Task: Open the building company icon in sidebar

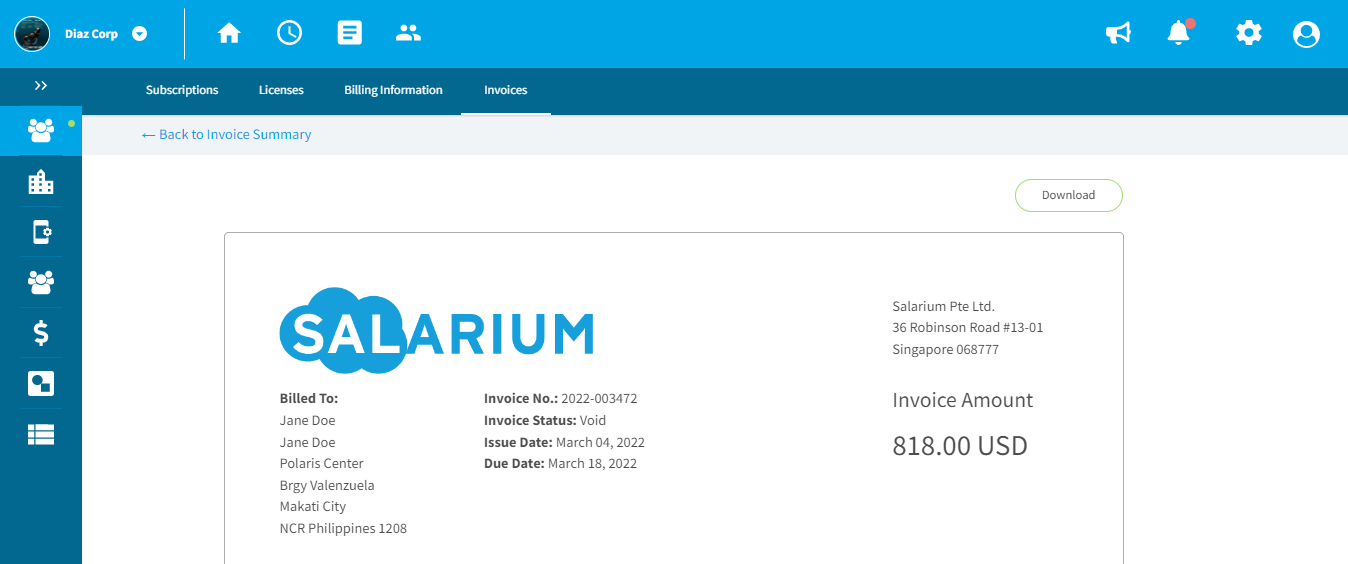Action: (41, 182)
